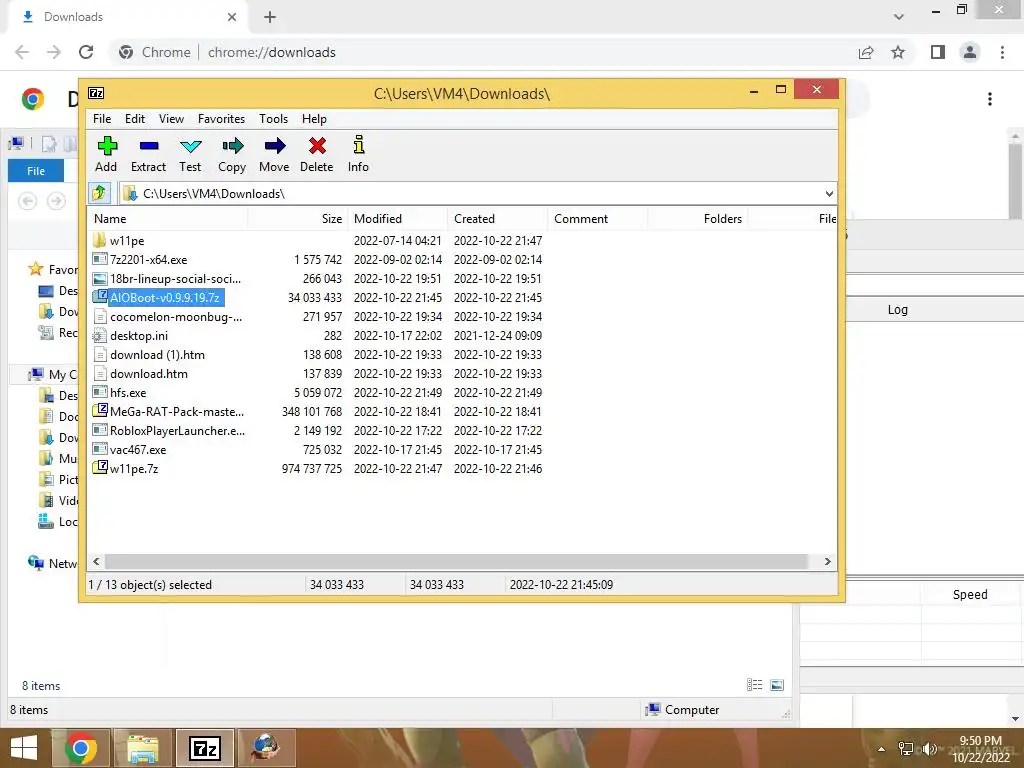Viewport: 1024px width, 768px height.
Task: Expand the 7-Zip address path dropdown
Action: coord(829,193)
